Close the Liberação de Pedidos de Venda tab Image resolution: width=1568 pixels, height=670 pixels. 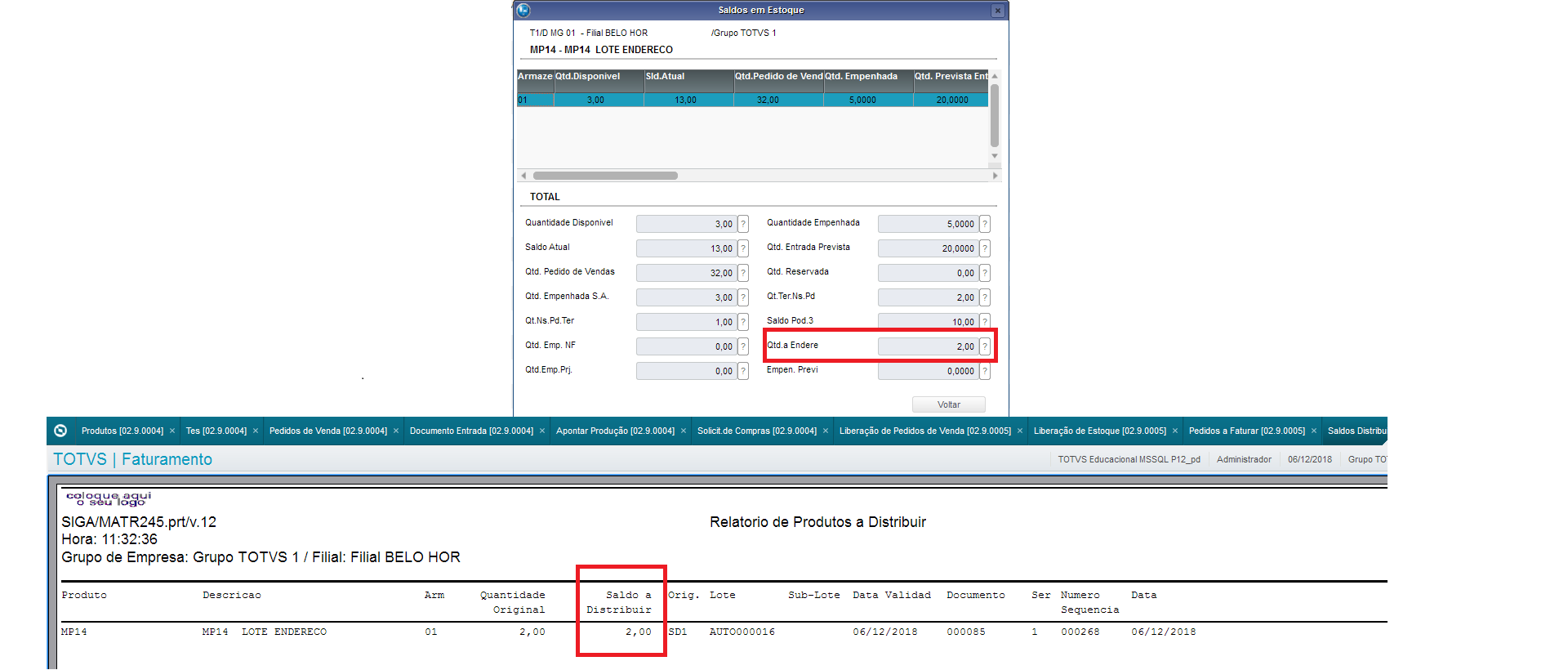[x=1020, y=431]
